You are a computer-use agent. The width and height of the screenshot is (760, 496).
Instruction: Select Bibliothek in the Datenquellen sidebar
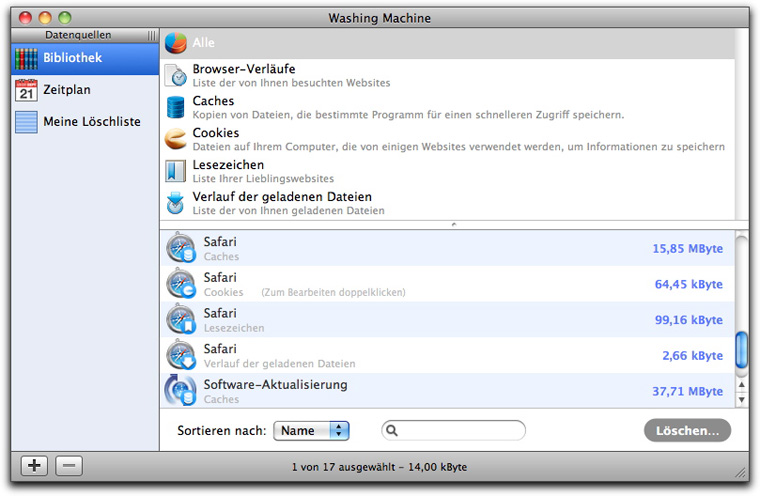(85, 58)
